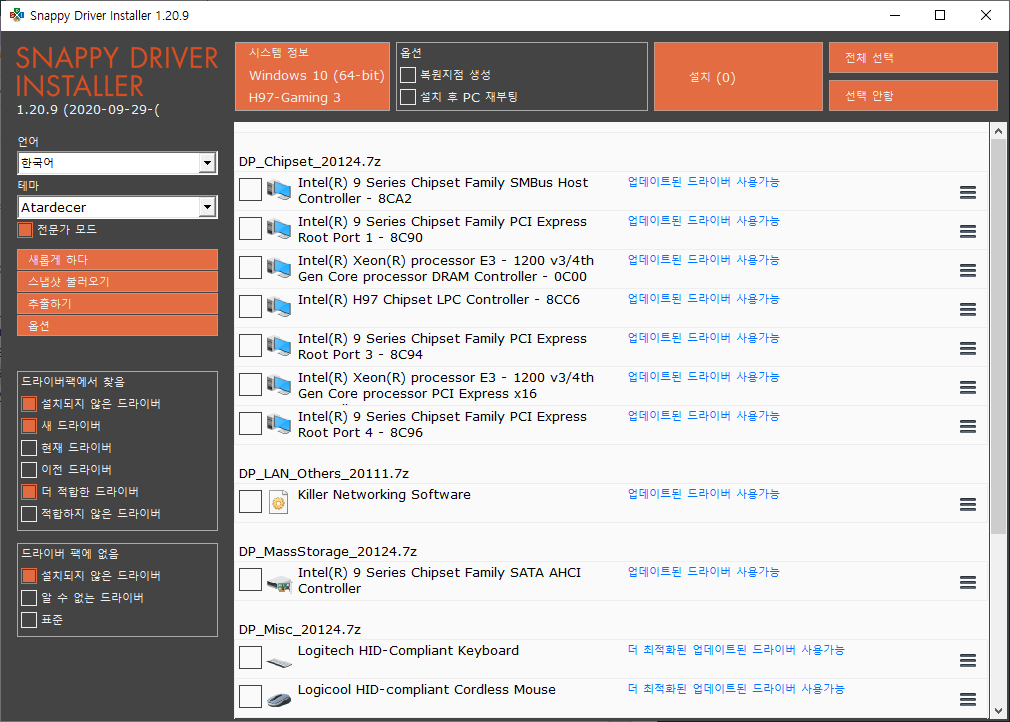The image size is (1010, 722).
Task: Click 새롭게 하다 refresh menu item
Action: pyautogui.click(x=117, y=260)
